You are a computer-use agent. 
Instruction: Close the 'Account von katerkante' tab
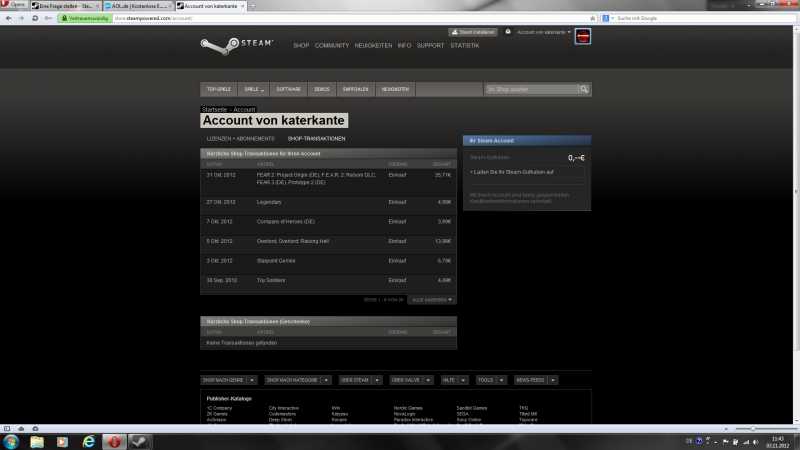[242, 6]
